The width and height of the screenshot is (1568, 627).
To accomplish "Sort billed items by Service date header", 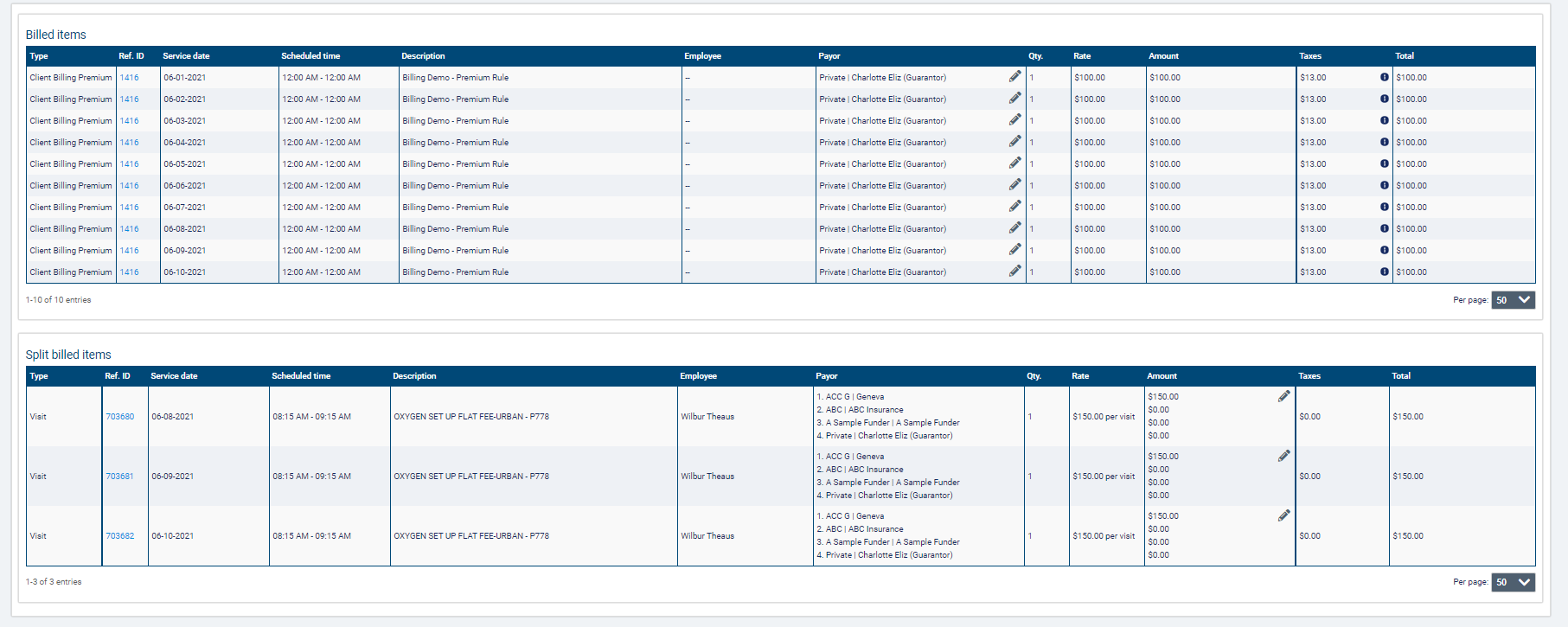I will point(186,56).
